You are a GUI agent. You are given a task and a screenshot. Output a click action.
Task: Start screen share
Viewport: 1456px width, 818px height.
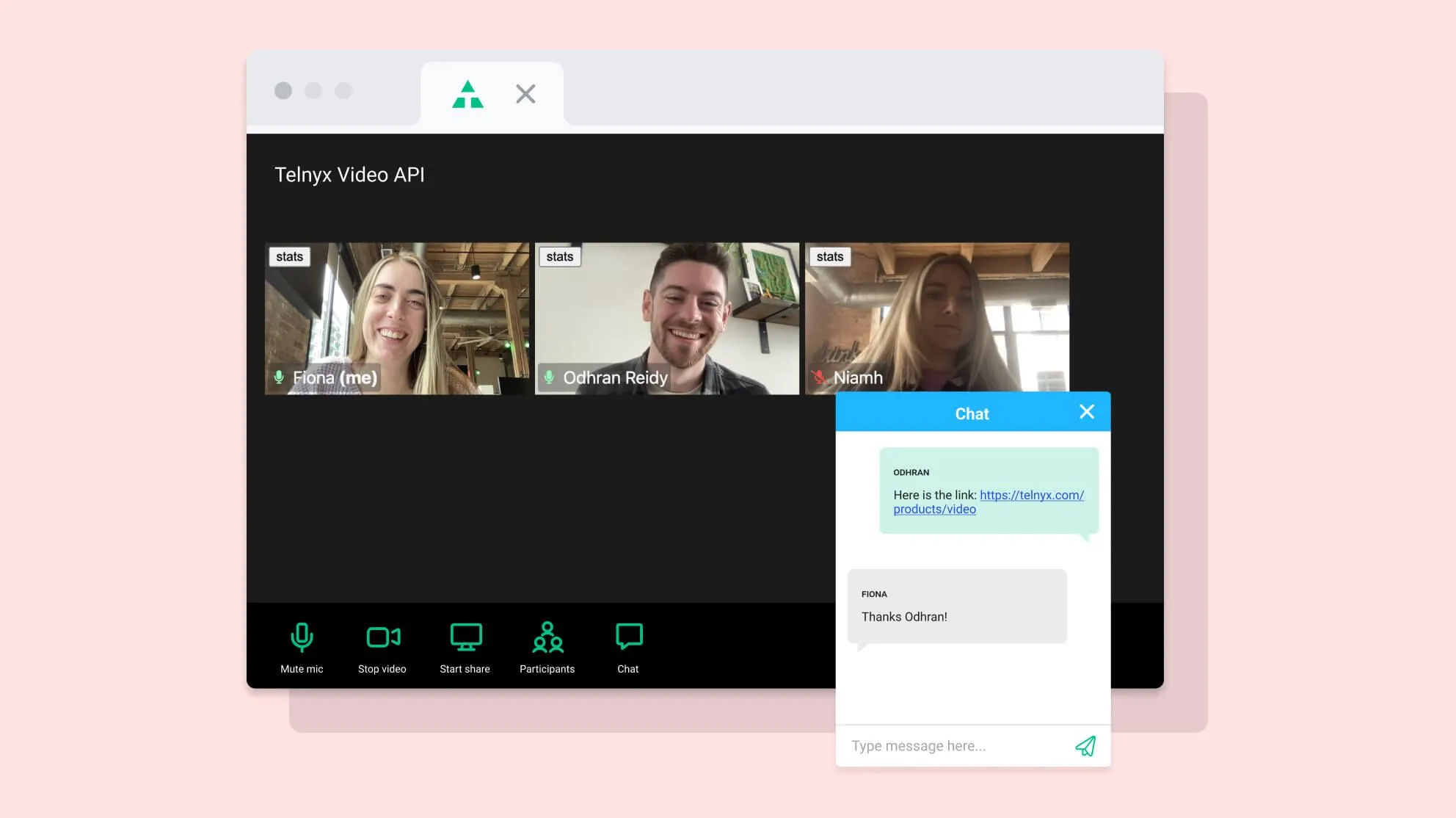click(465, 645)
